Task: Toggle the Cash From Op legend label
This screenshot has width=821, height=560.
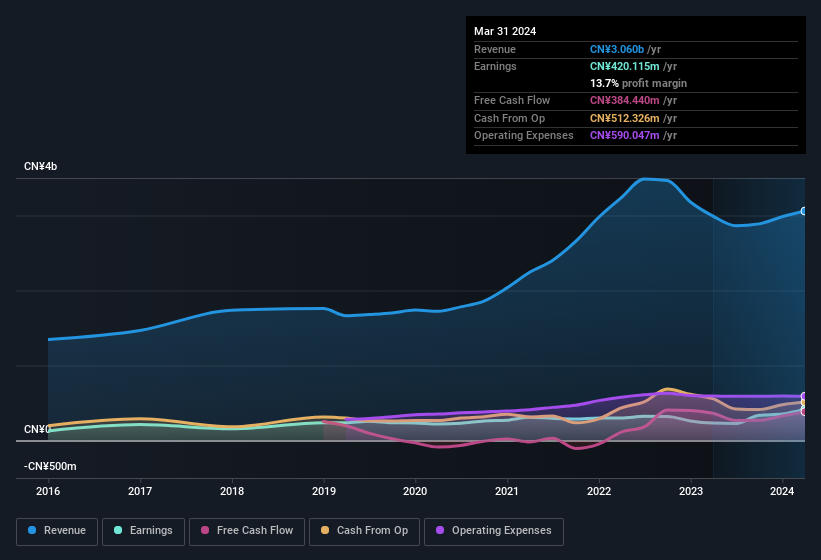Action: (372, 531)
